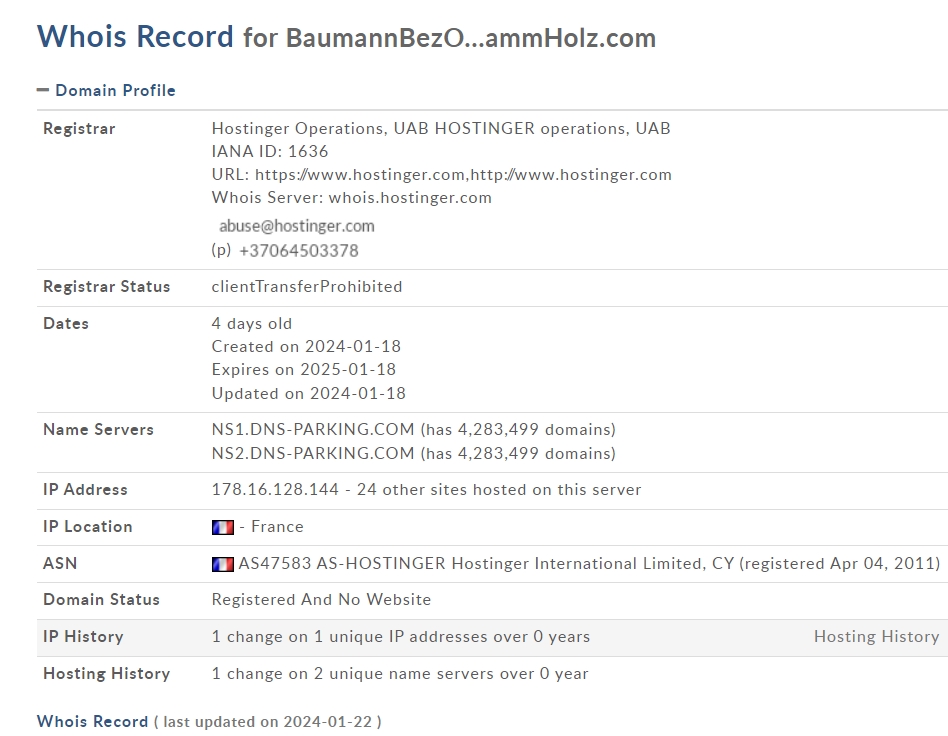Click the NS1.DNS-PARKING.COM name server

click(313, 429)
